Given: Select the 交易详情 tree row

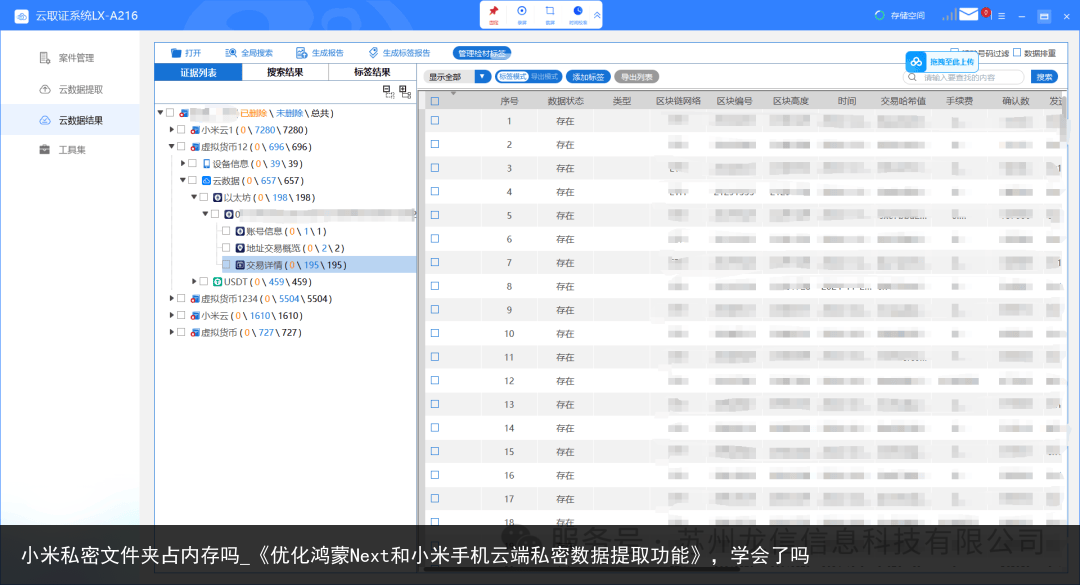Looking at the screenshot, I should click(x=319, y=265).
